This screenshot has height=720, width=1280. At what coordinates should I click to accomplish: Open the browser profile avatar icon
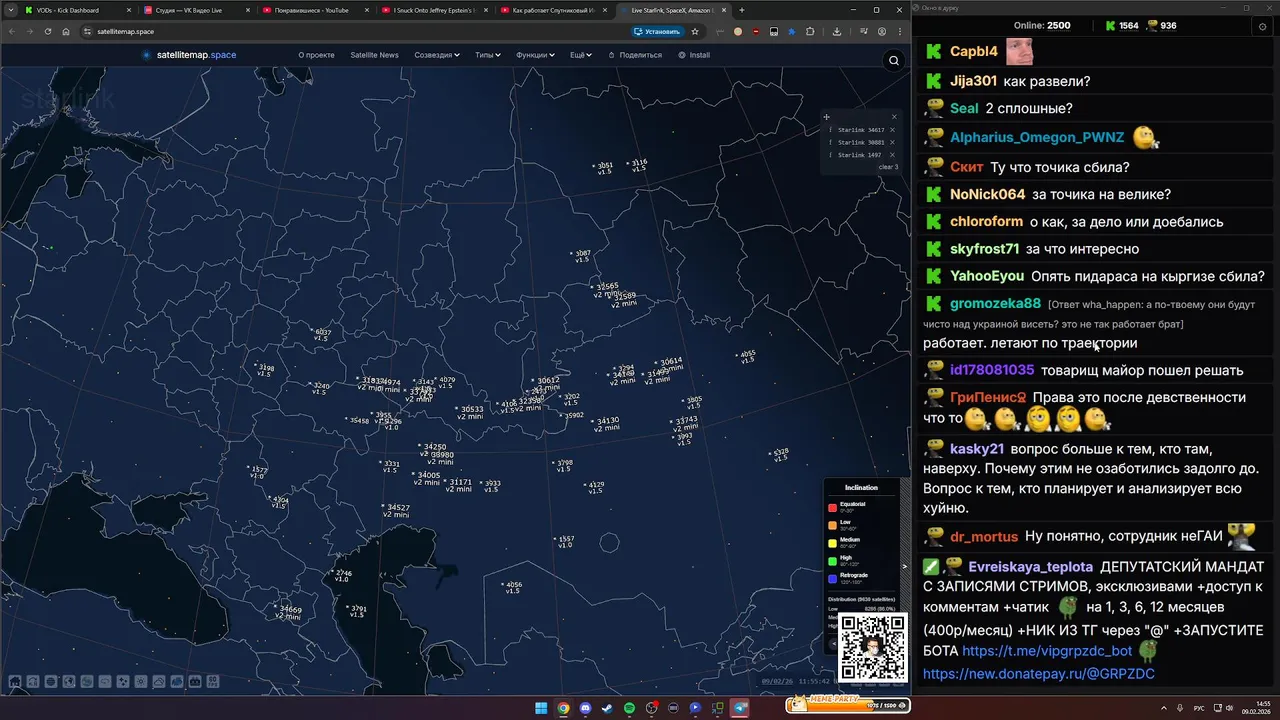coord(882,31)
